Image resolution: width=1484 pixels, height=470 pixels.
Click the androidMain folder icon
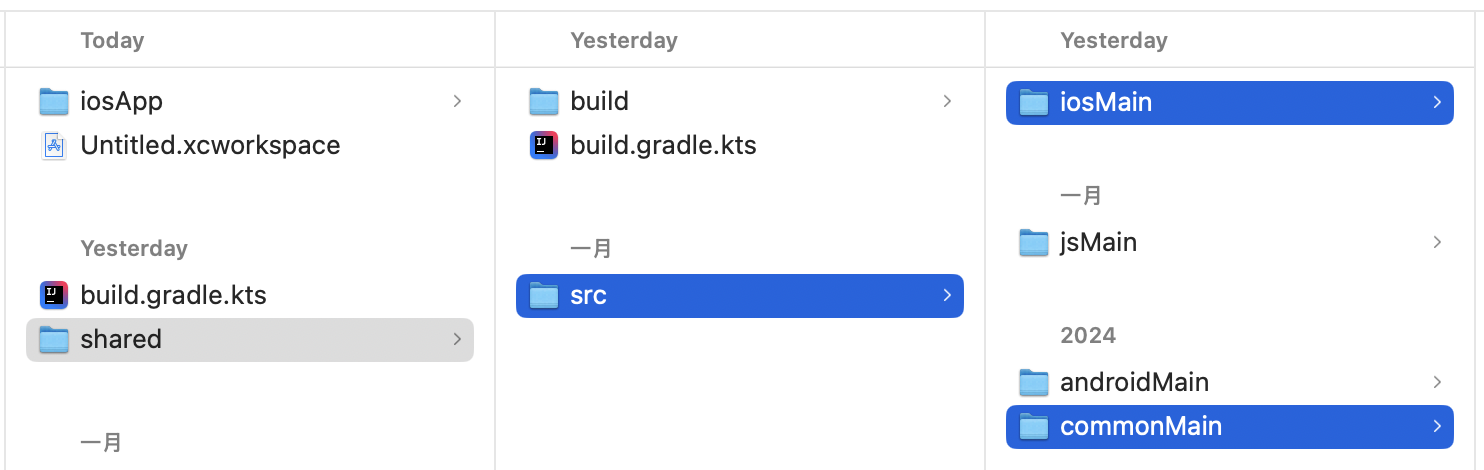pyautogui.click(x=1033, y=382)
